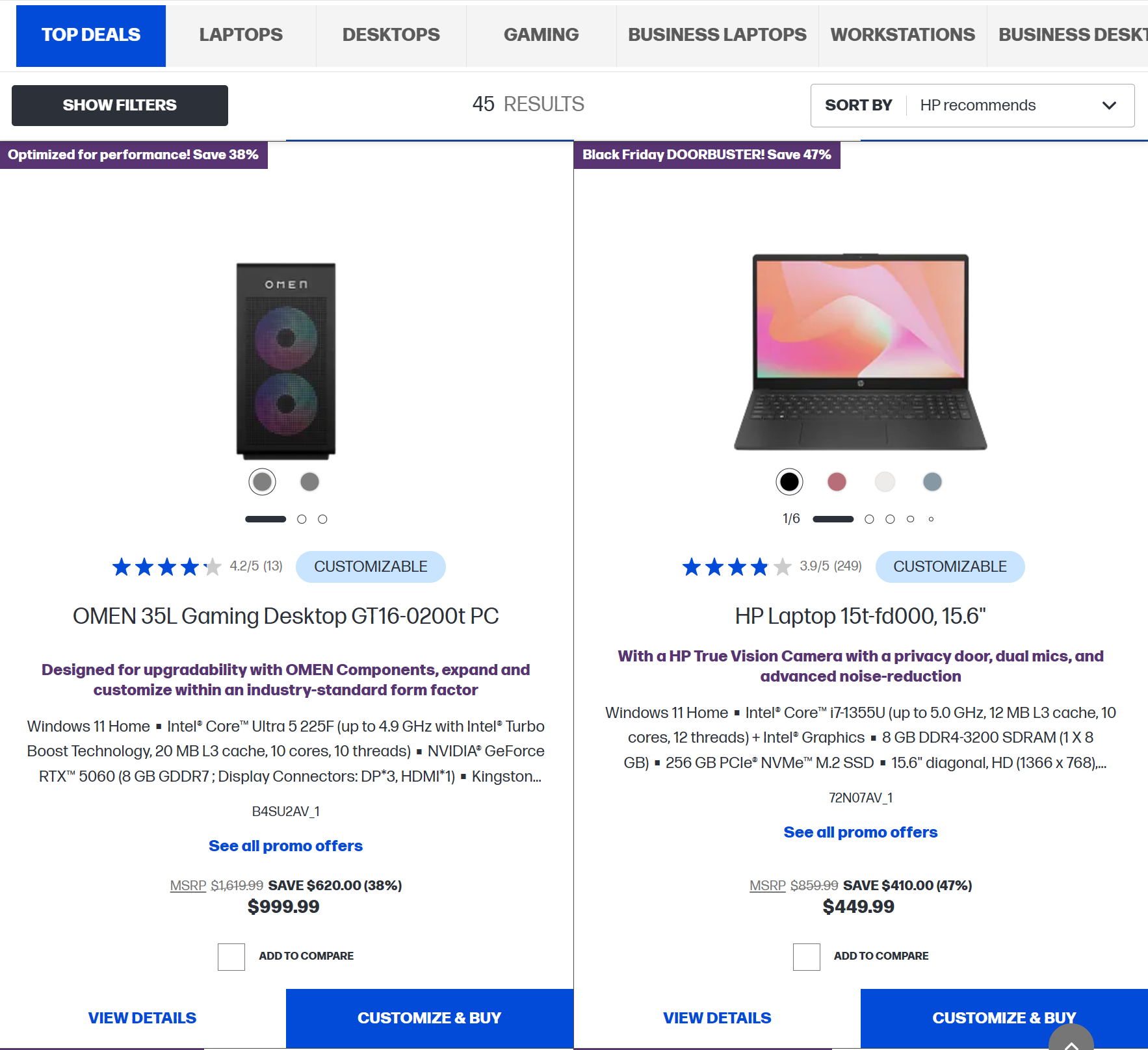The height and width of the screenshot is (1050, 1148).
Task: Go to third OMEN image carousel dot
Action: pyautogui.click(x=322, y=519)
